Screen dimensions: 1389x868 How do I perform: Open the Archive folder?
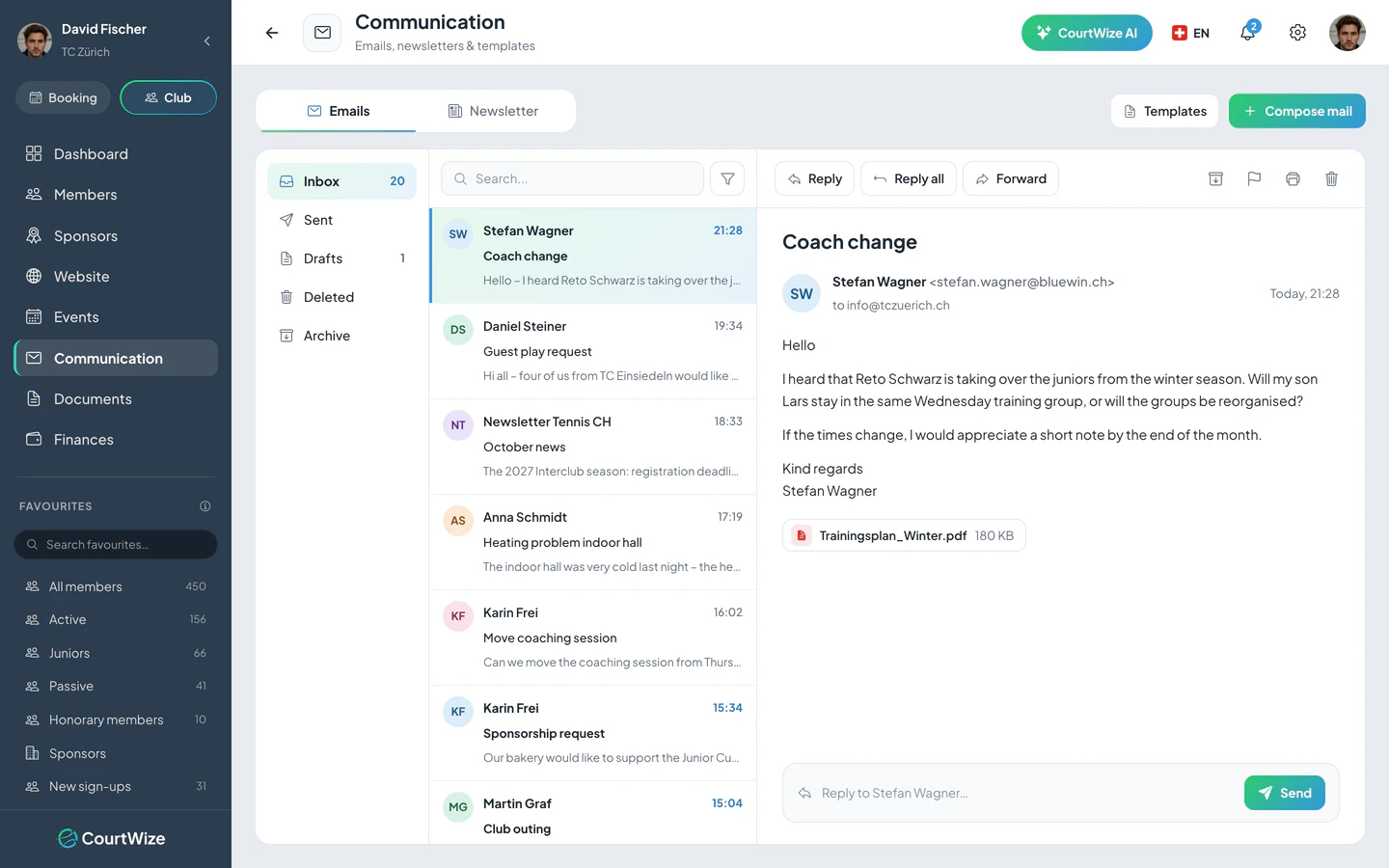[341, 336]
